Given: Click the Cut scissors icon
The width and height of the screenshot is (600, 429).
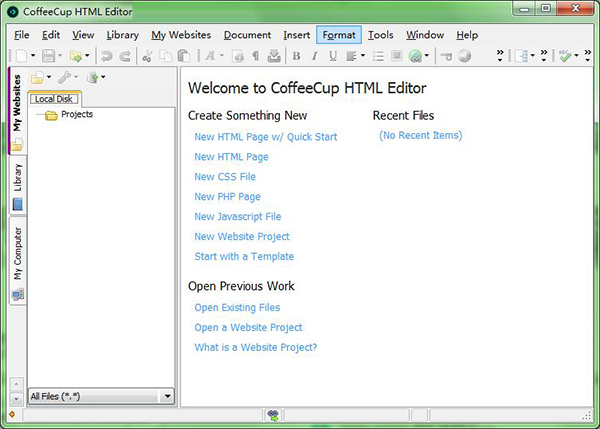Looking at the screenshot, I should 147,56.
